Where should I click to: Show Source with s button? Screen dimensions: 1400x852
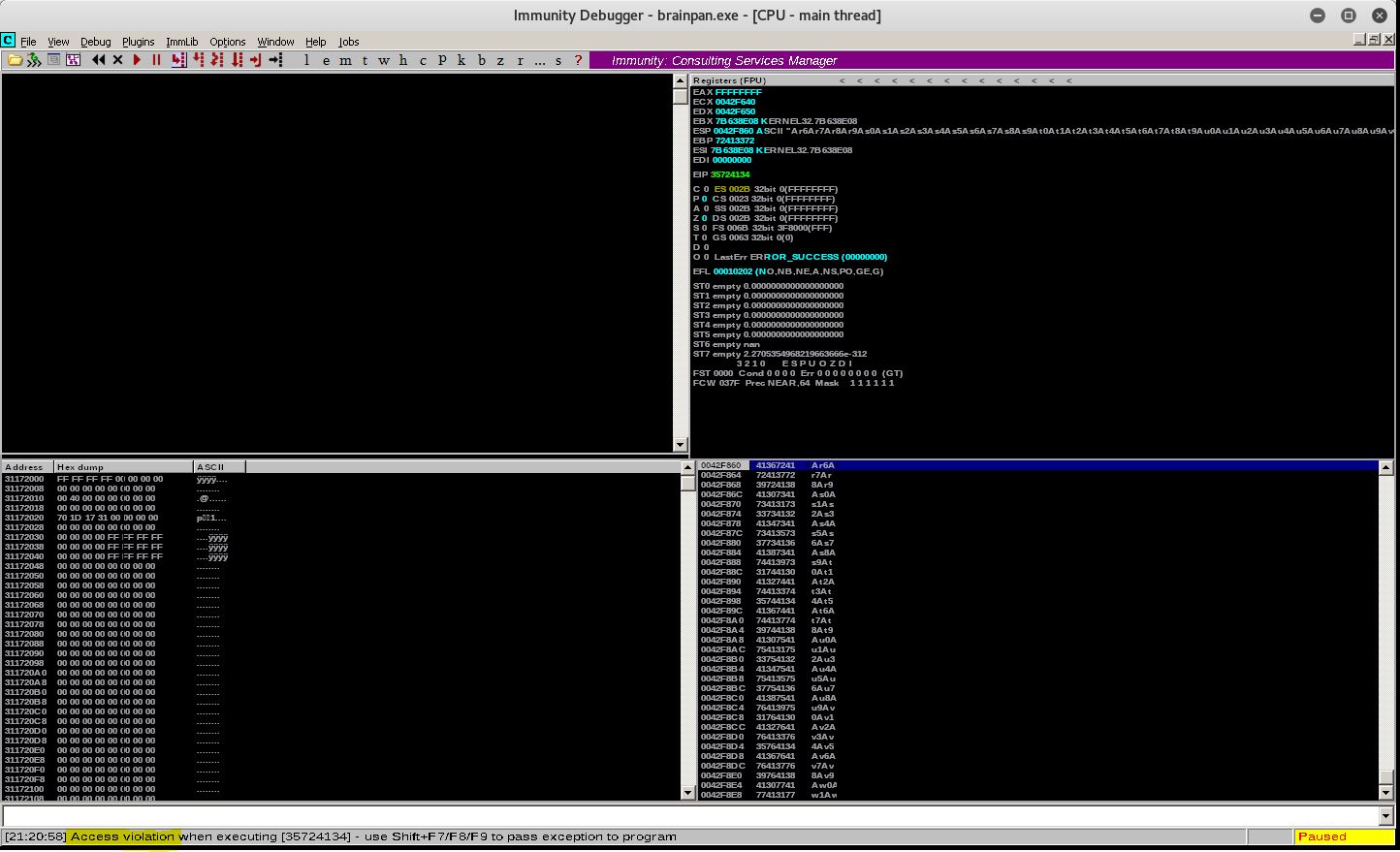point(558,60)
